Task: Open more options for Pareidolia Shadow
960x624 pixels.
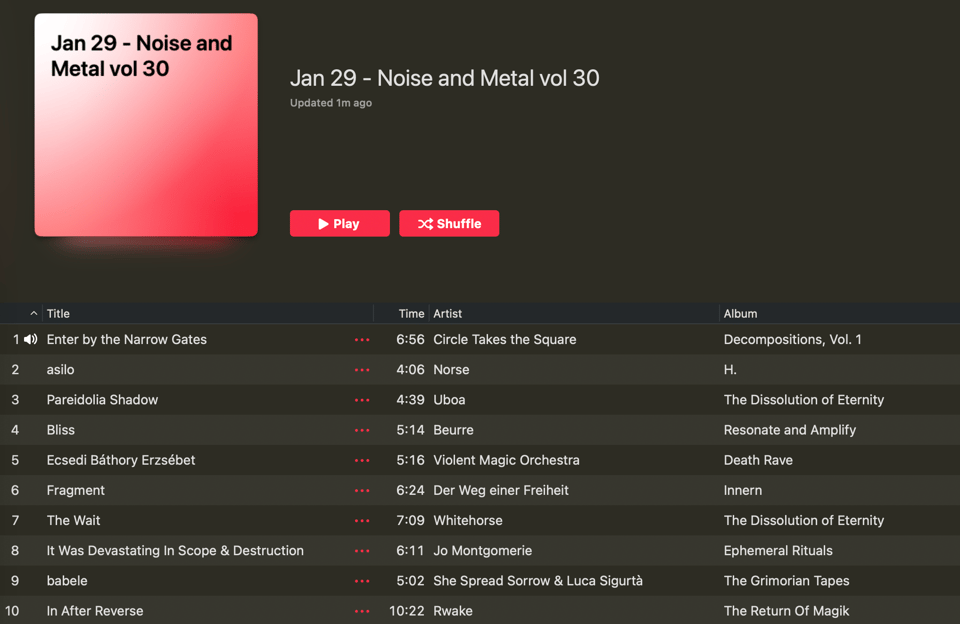Action: [x=362, y=400]
